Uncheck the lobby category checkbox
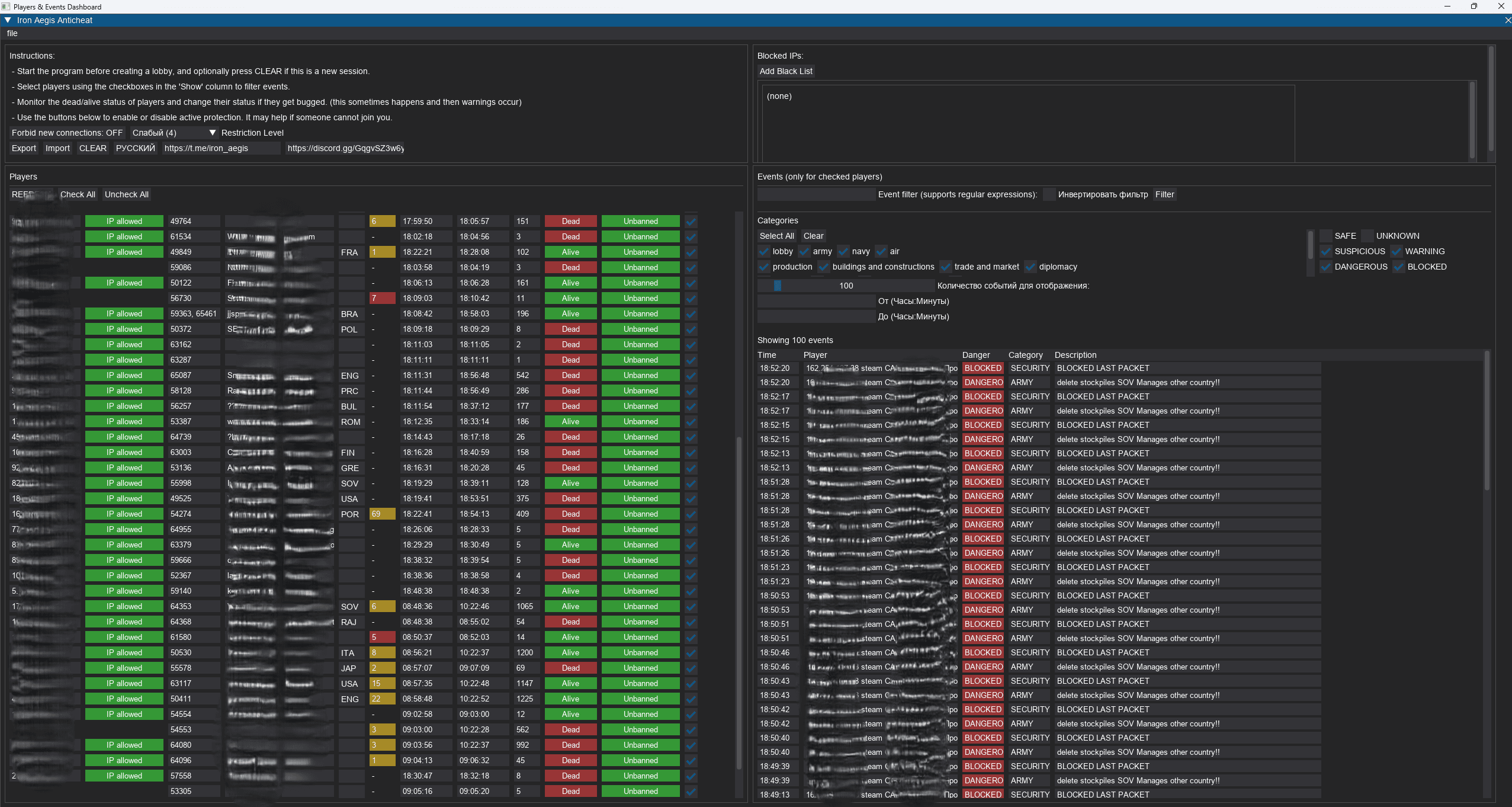1512x807 pixels. coord(764,251)
